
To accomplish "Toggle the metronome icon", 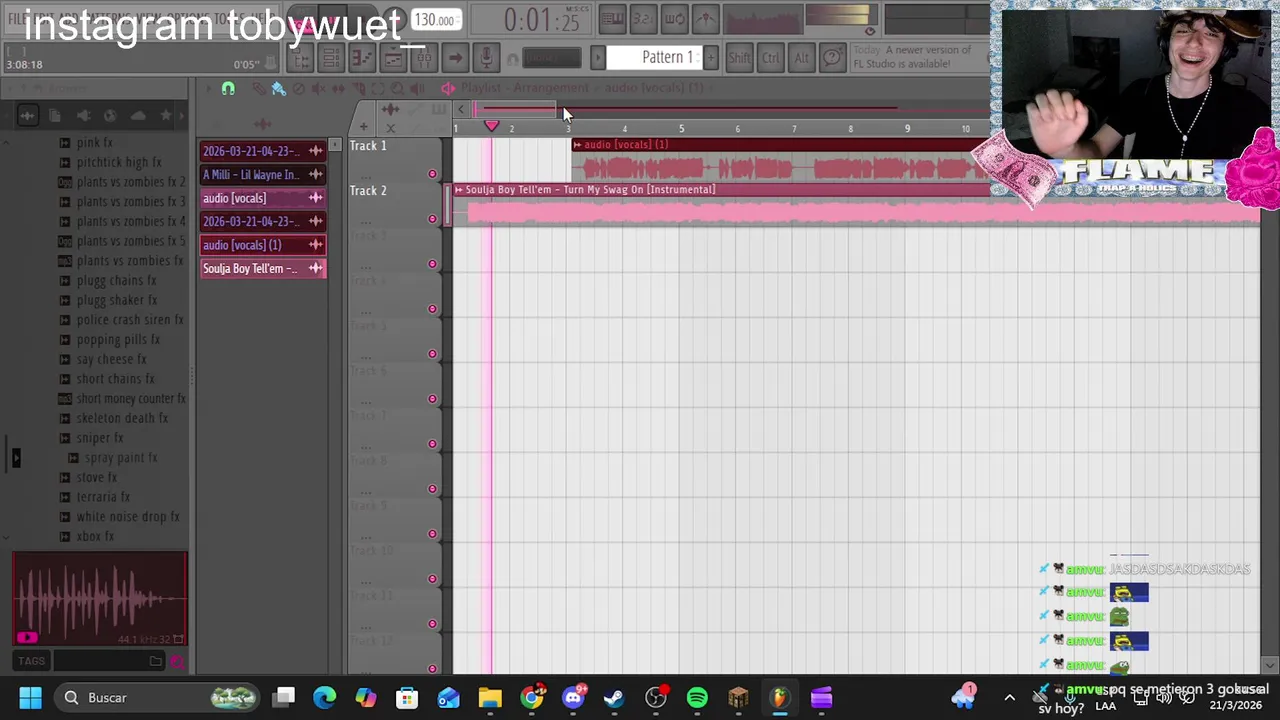I will (x=705, y=18).
